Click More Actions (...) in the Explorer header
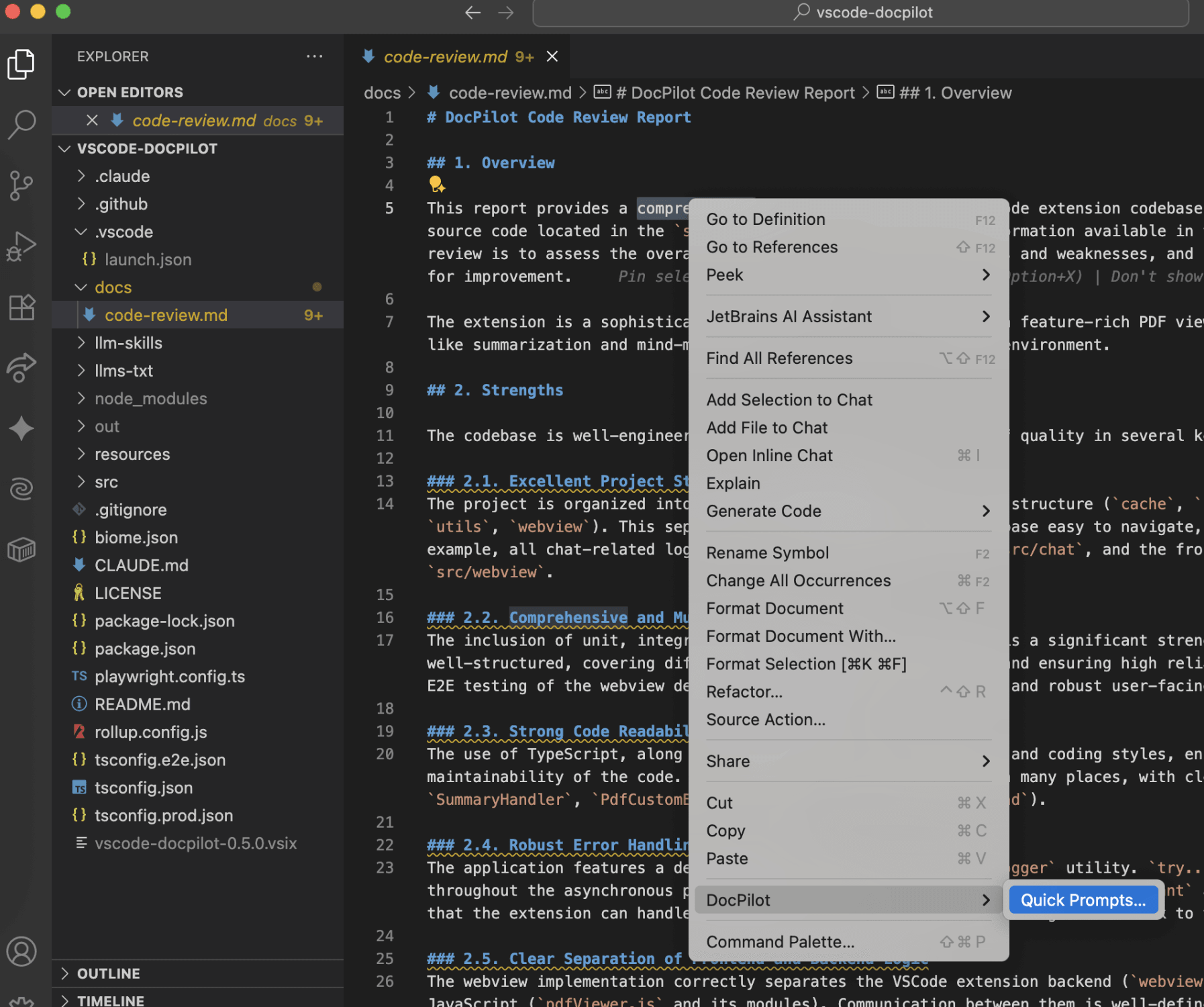Image resolution: width=1204 pixels, height=1007 pixels. (315, 56)
